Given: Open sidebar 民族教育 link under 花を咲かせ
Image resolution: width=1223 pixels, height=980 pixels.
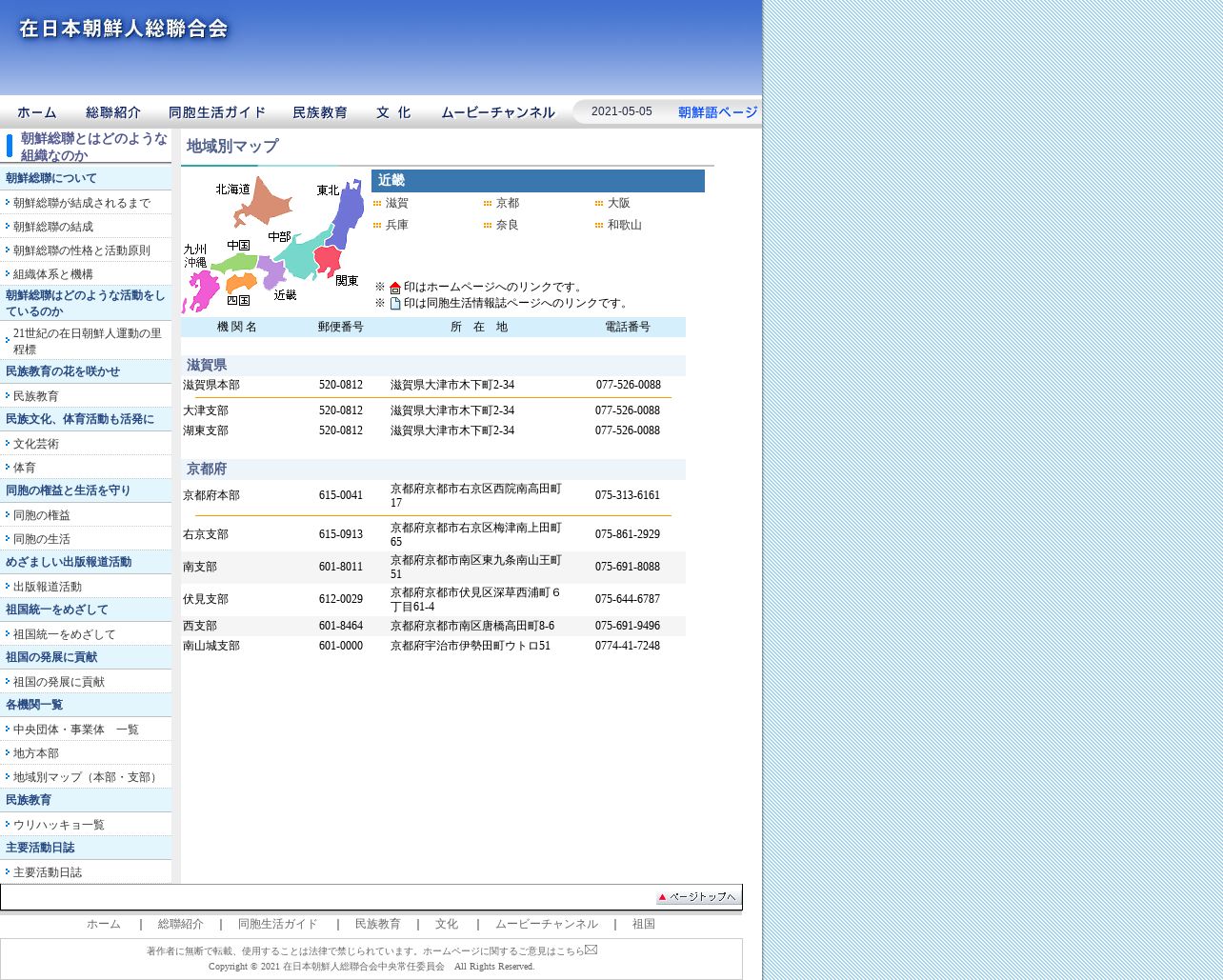Looking at the screenshot, I should coord(36,396).
